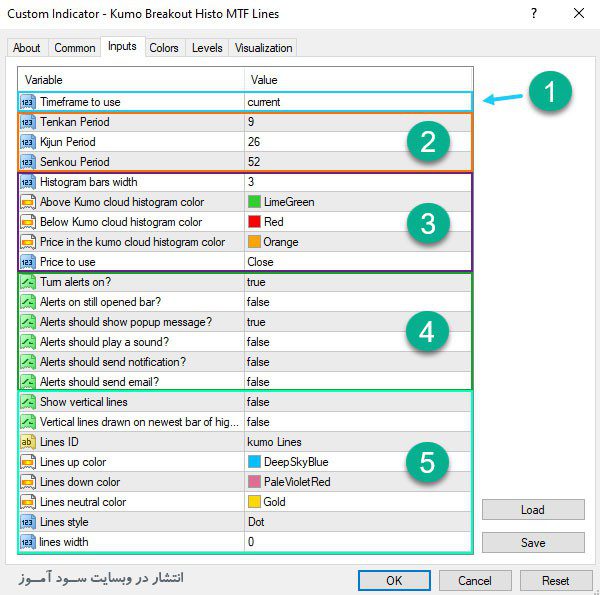This screenshot has height=595, width=600.
Task: Open the 'Price to use' Close value dropdown
Action: coord(357,262)
